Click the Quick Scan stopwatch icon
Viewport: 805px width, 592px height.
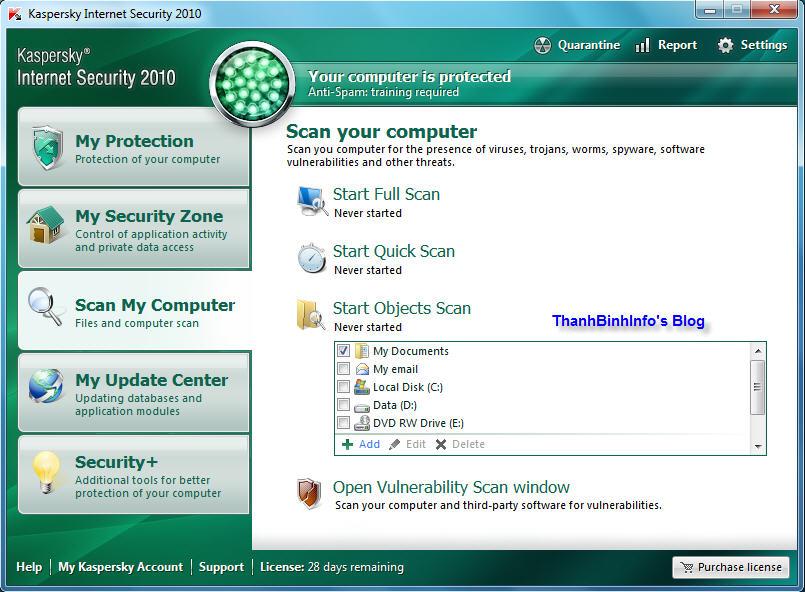(x=312, y=258)
